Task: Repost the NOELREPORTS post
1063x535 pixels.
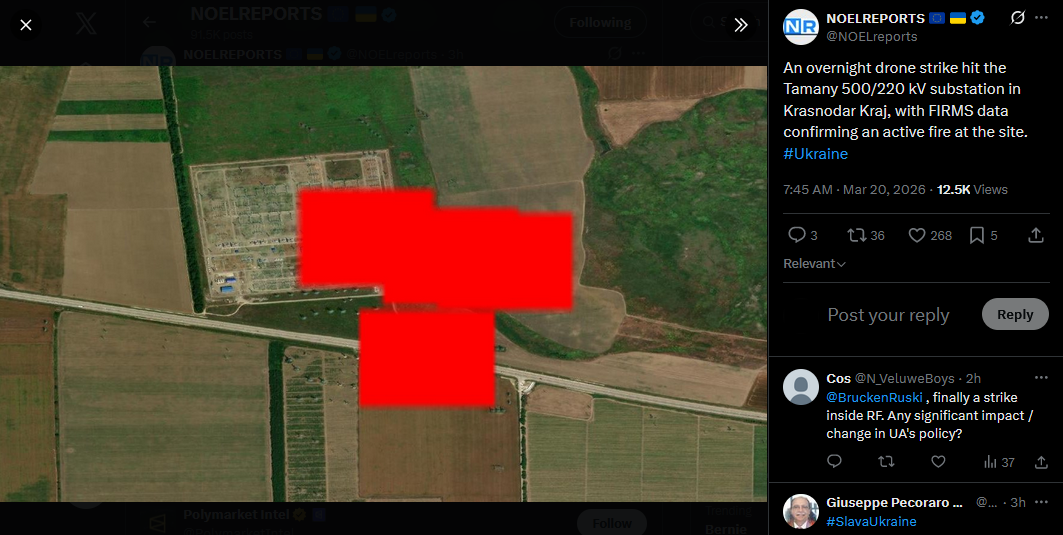Action: (x=866, y=235)
